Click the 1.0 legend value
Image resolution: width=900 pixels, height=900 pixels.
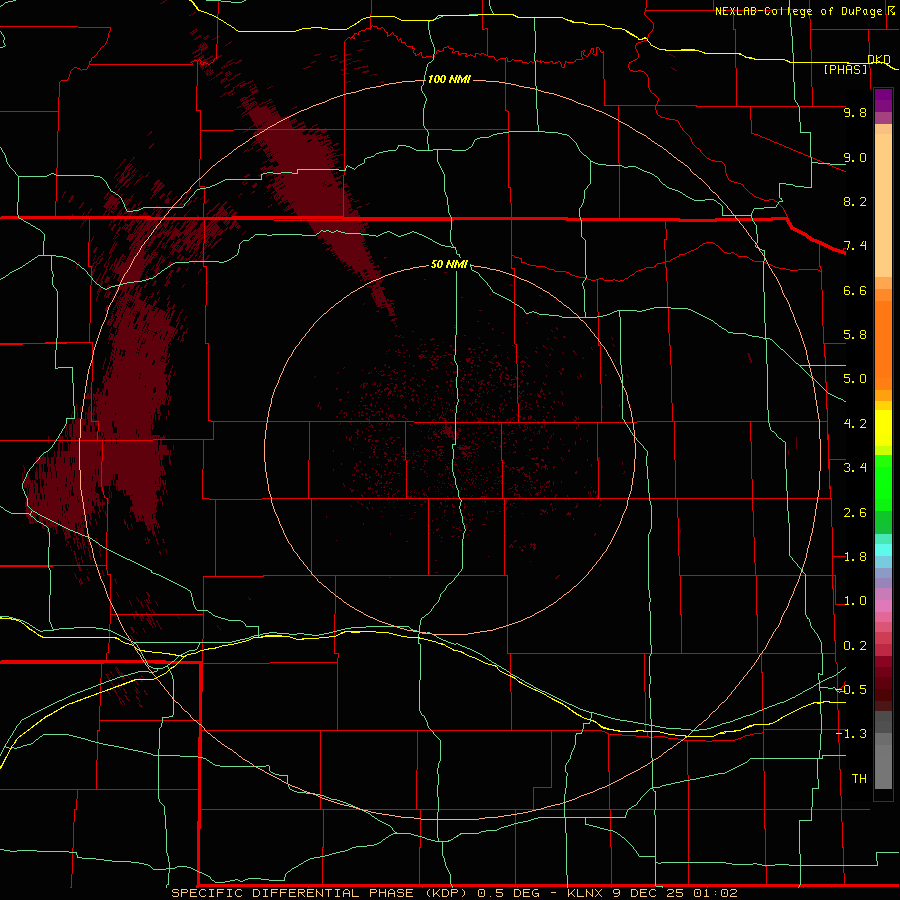pos(855,601)
